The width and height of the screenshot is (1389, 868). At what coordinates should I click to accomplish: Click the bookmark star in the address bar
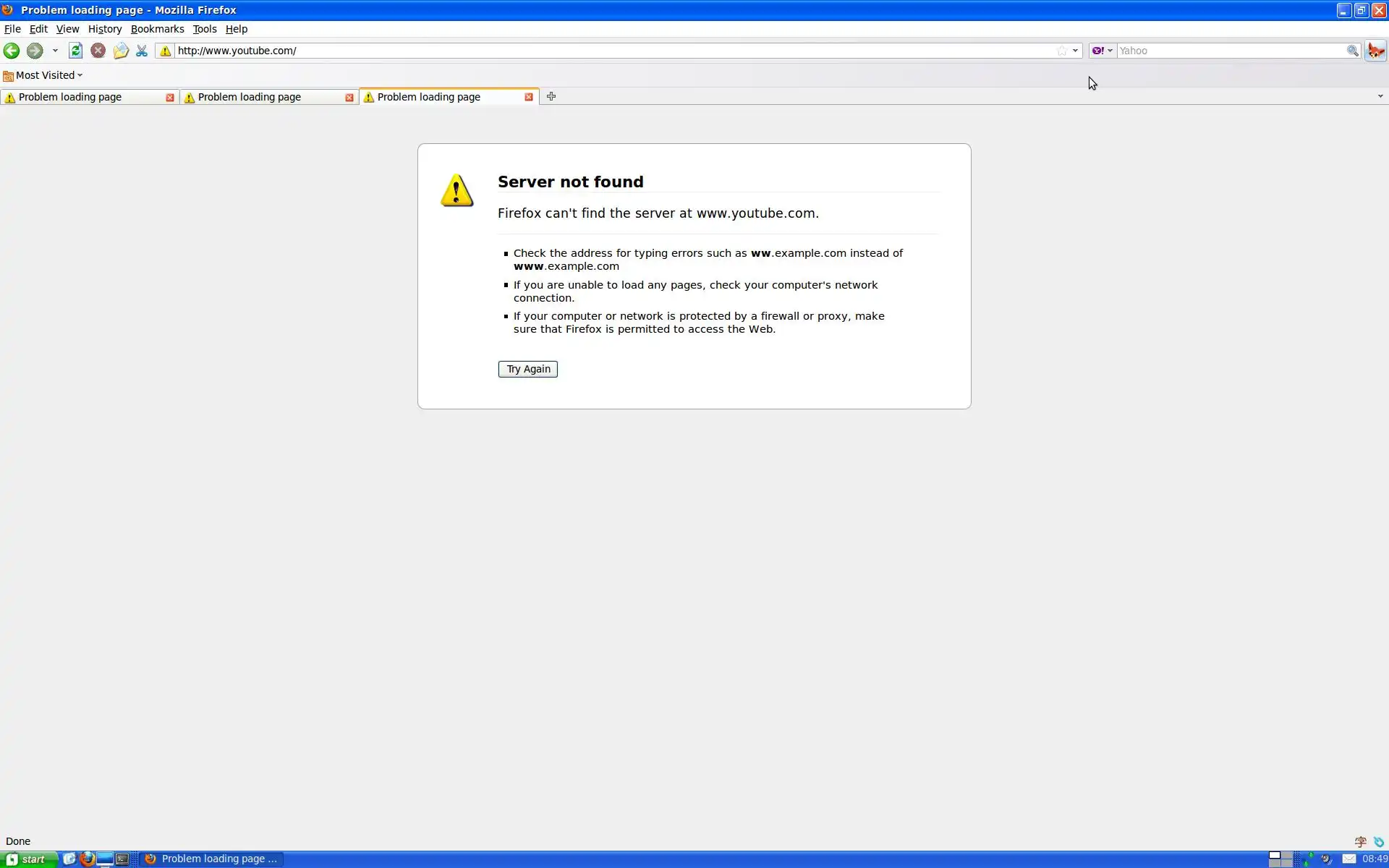click(1061, 51)
